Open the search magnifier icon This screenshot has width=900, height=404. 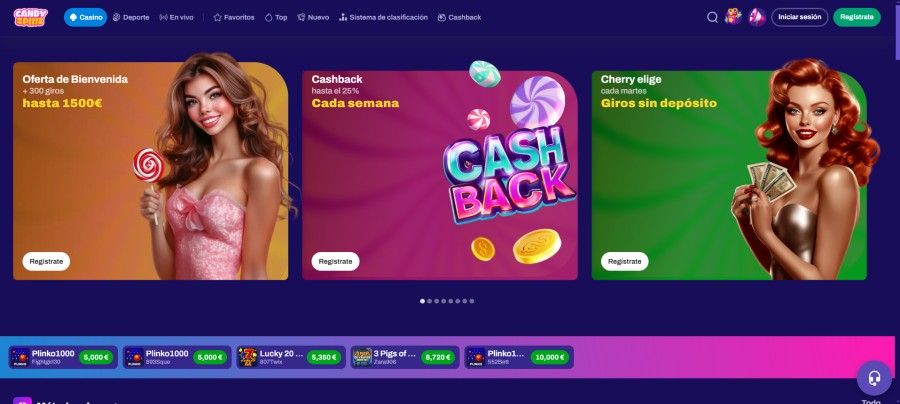[712, 17]
